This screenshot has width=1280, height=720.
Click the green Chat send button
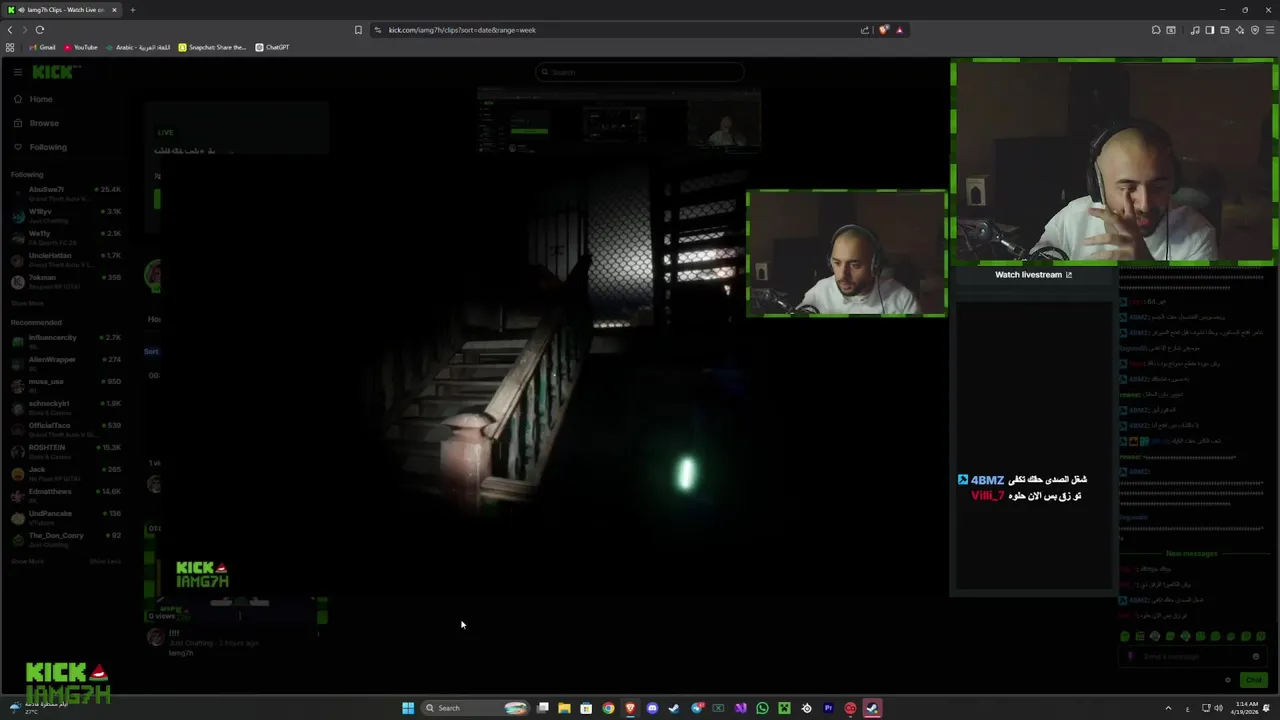coord(1254,680)
